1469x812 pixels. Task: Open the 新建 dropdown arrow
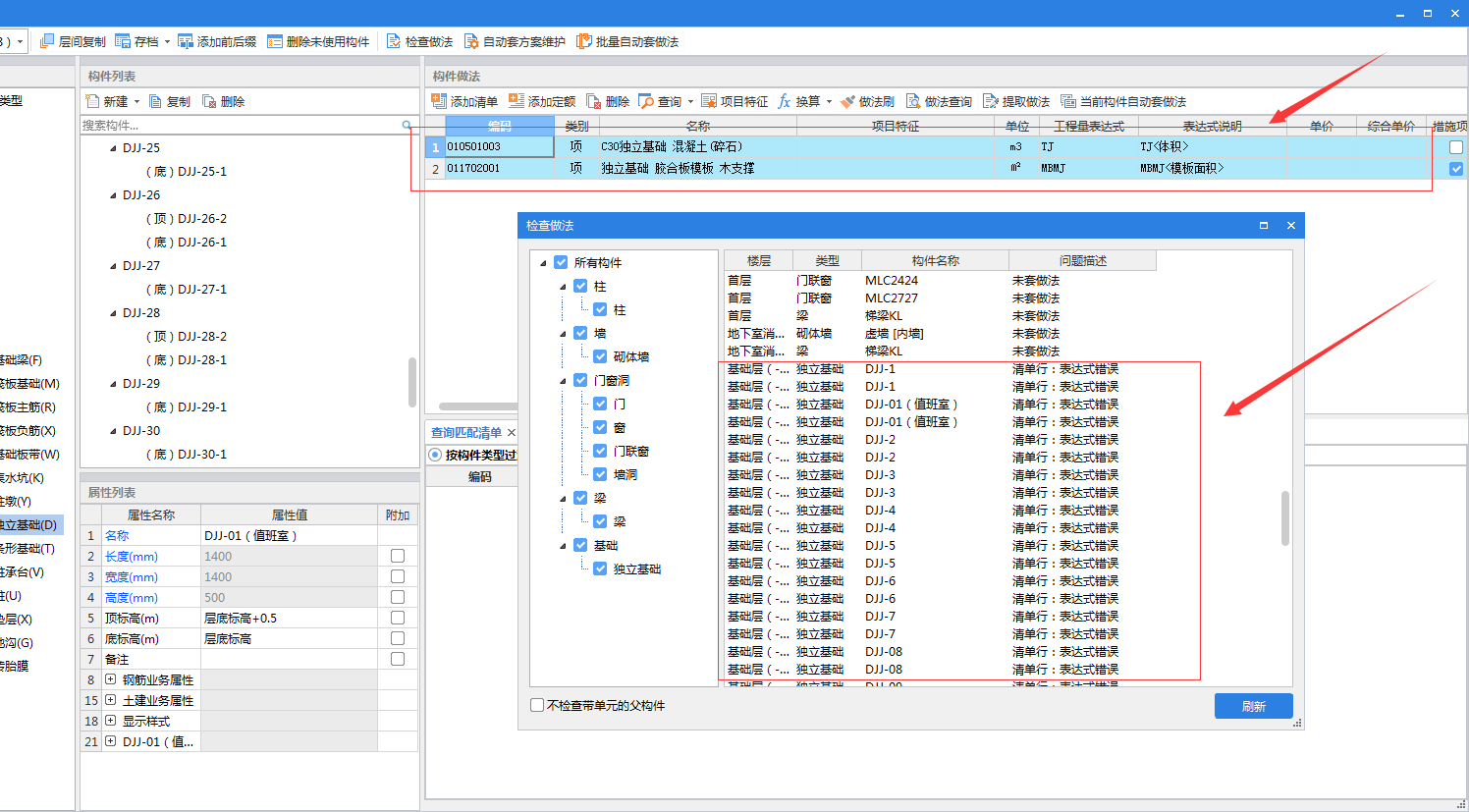136,101
